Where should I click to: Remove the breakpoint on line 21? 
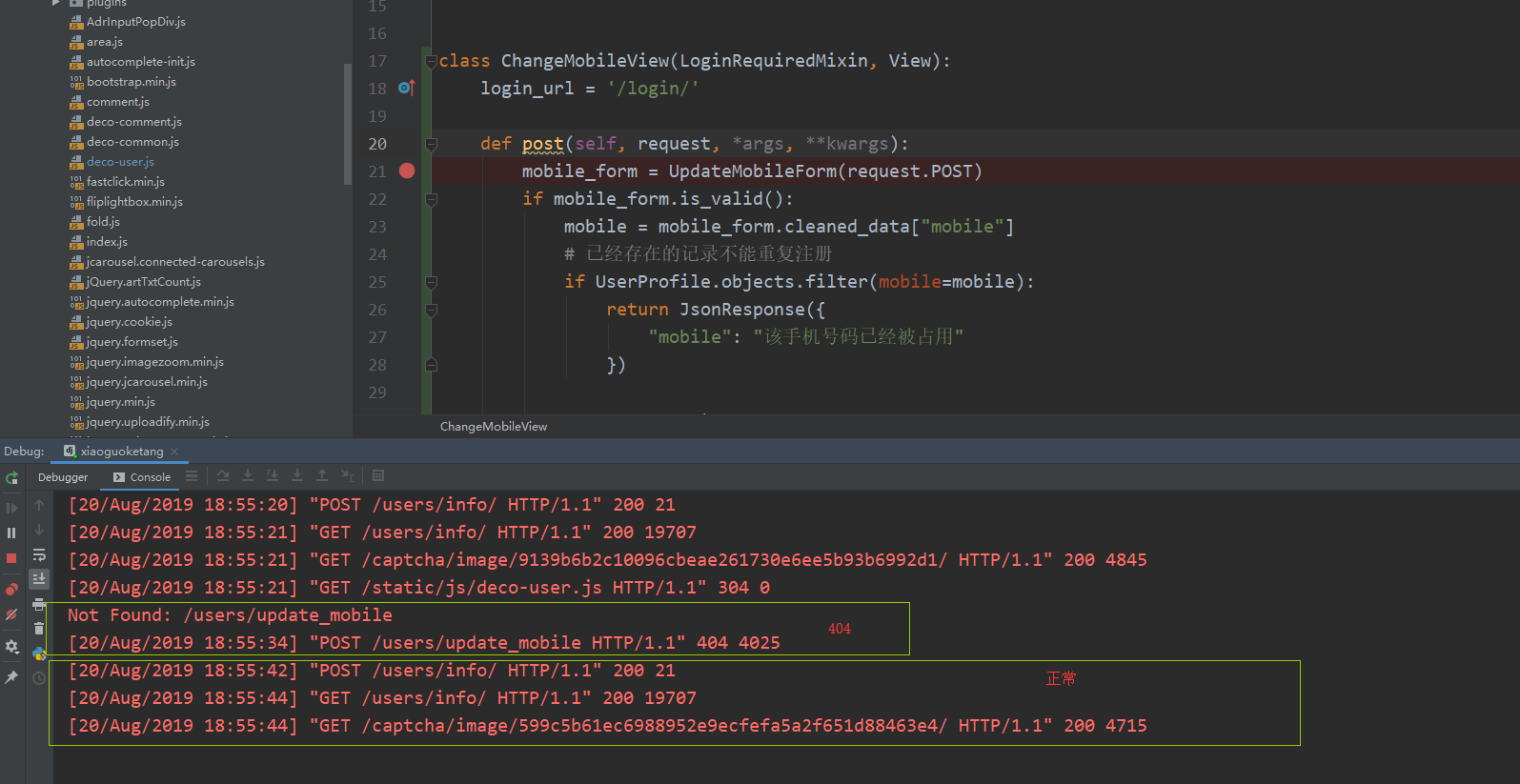[x=407, y=171]
